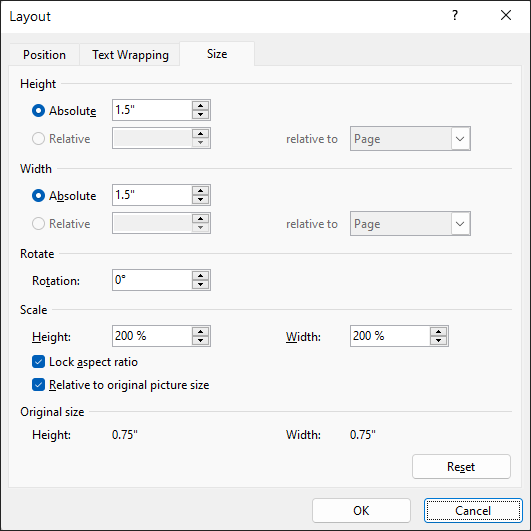Click the Reset button
The width and height of the screenshot is (531, 531).
[461, 467]
